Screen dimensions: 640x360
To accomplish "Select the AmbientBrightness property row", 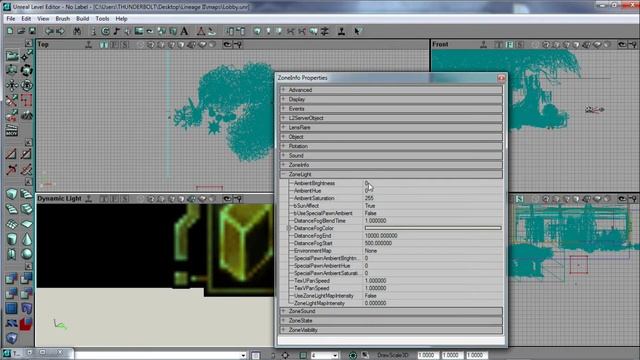I will coord(392,183).
